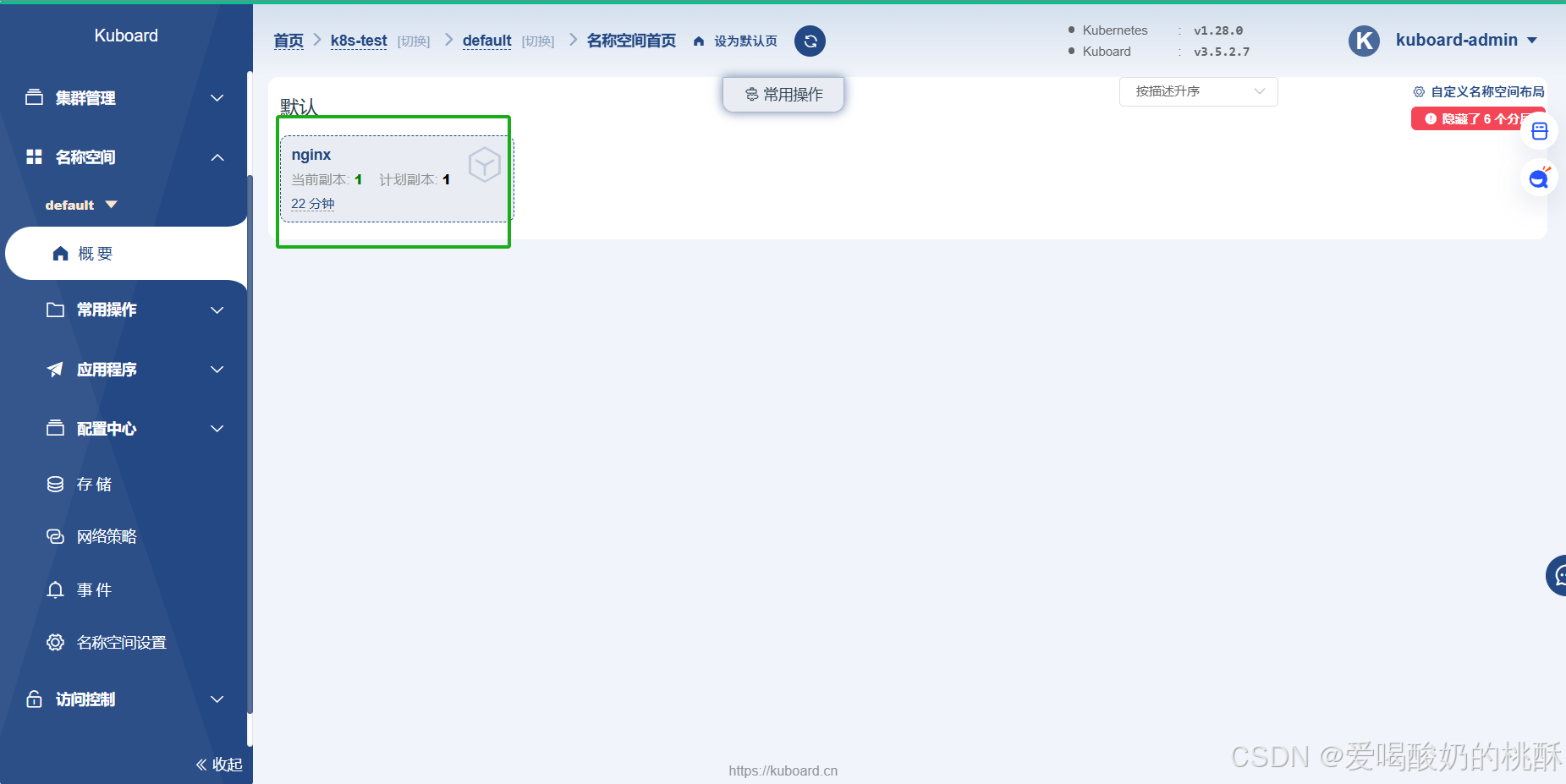
Task: Click the icon on 常用操作 floating button
Action: tap(751, 94)
